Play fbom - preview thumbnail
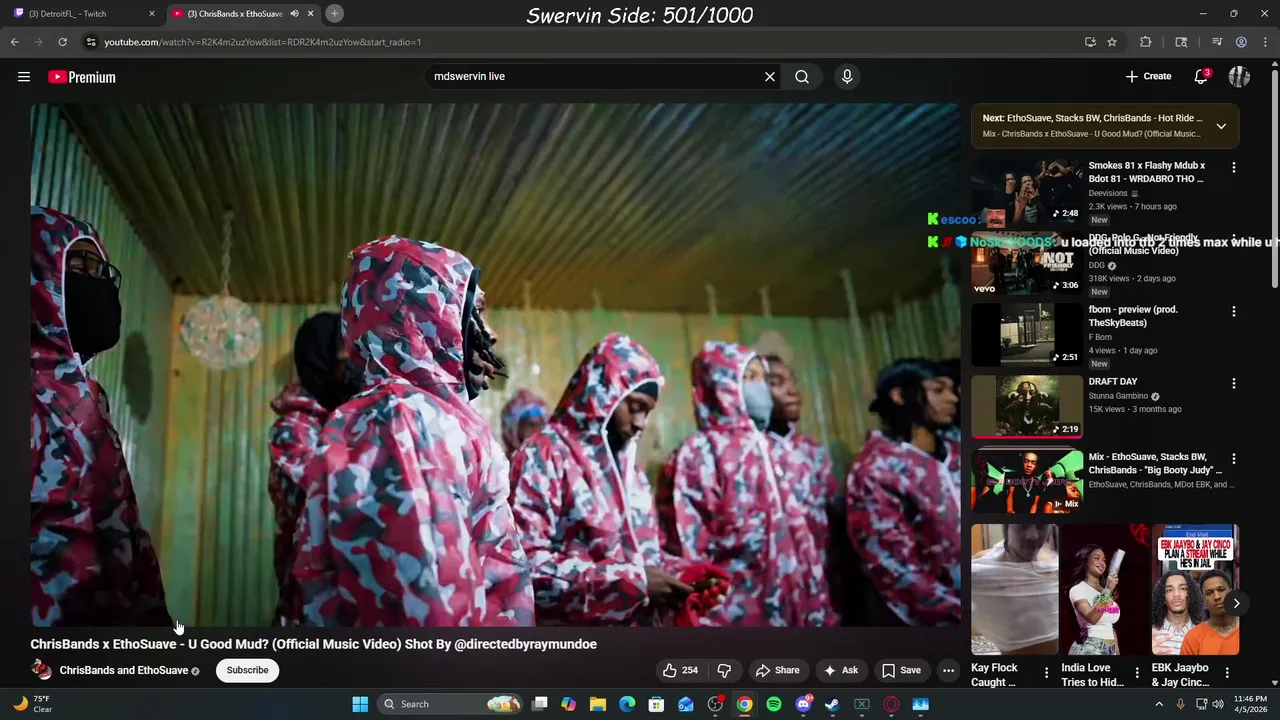This screenshot has width=1280, height=720. pos(1027,335)
